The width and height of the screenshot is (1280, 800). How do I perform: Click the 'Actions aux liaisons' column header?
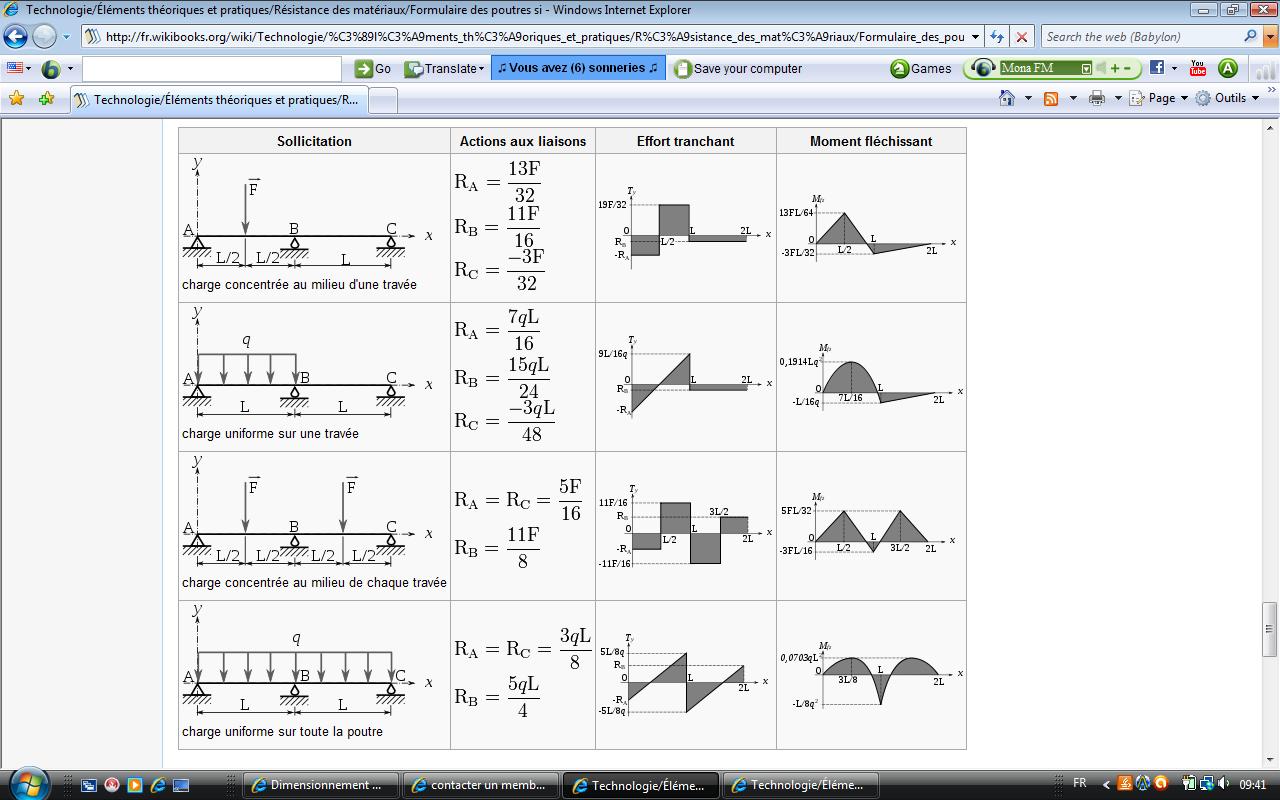[x=523, y=141]
